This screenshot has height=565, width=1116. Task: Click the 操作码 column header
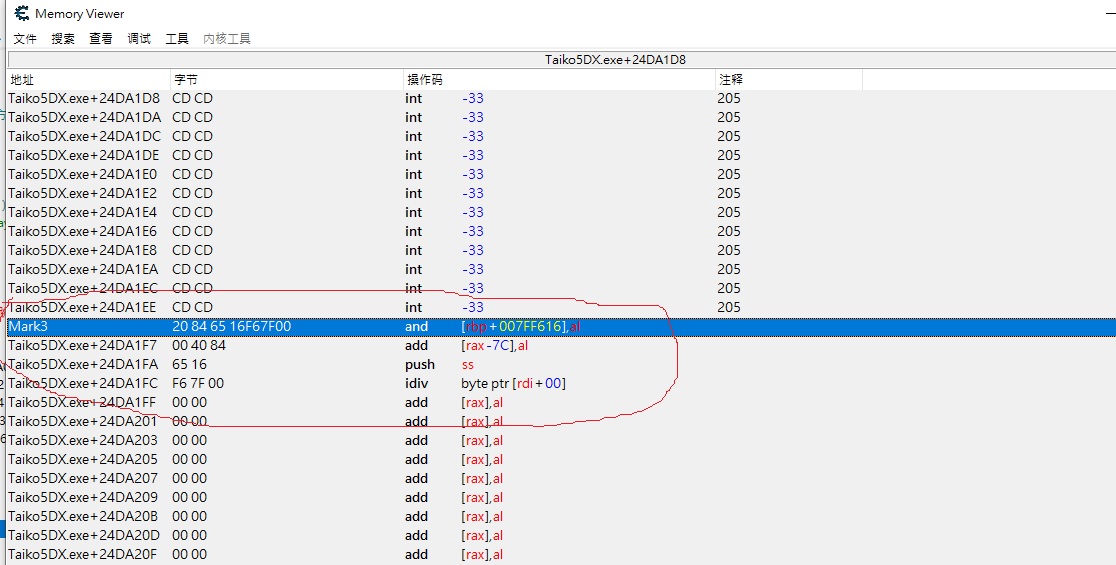point(424,79)
